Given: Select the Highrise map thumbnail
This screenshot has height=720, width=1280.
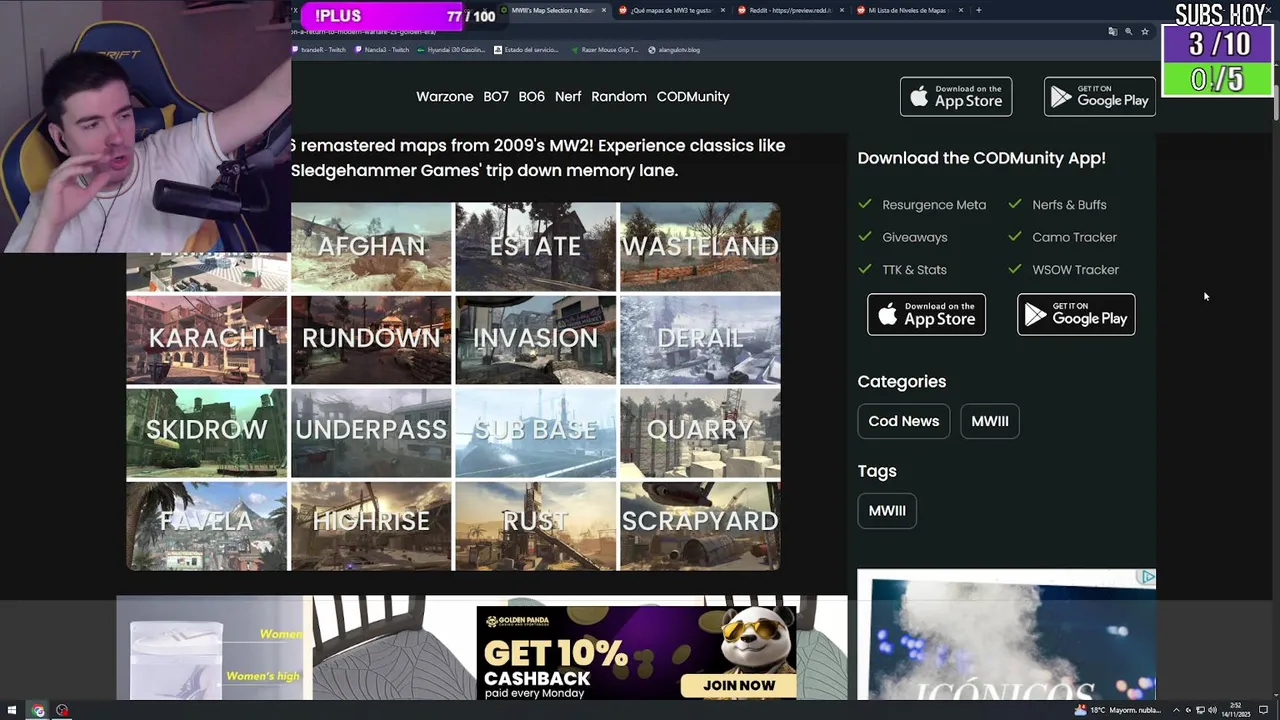Looking at the screenshot, I should pyautogui.click(x=371, y=524).
